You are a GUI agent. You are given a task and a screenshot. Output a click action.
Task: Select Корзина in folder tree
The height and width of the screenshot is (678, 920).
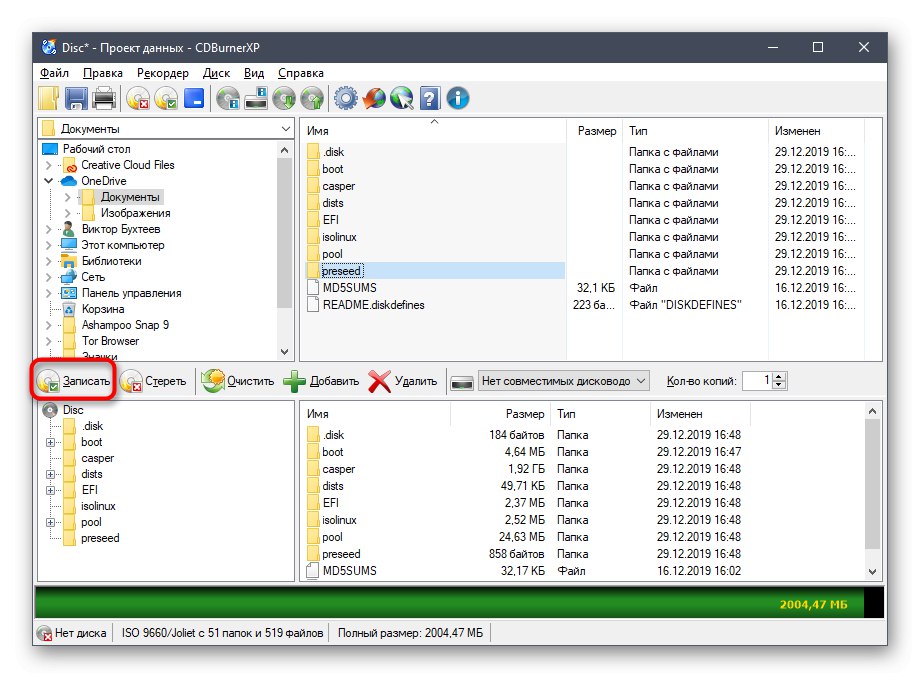pyautogui.click(x=103, y=309)
